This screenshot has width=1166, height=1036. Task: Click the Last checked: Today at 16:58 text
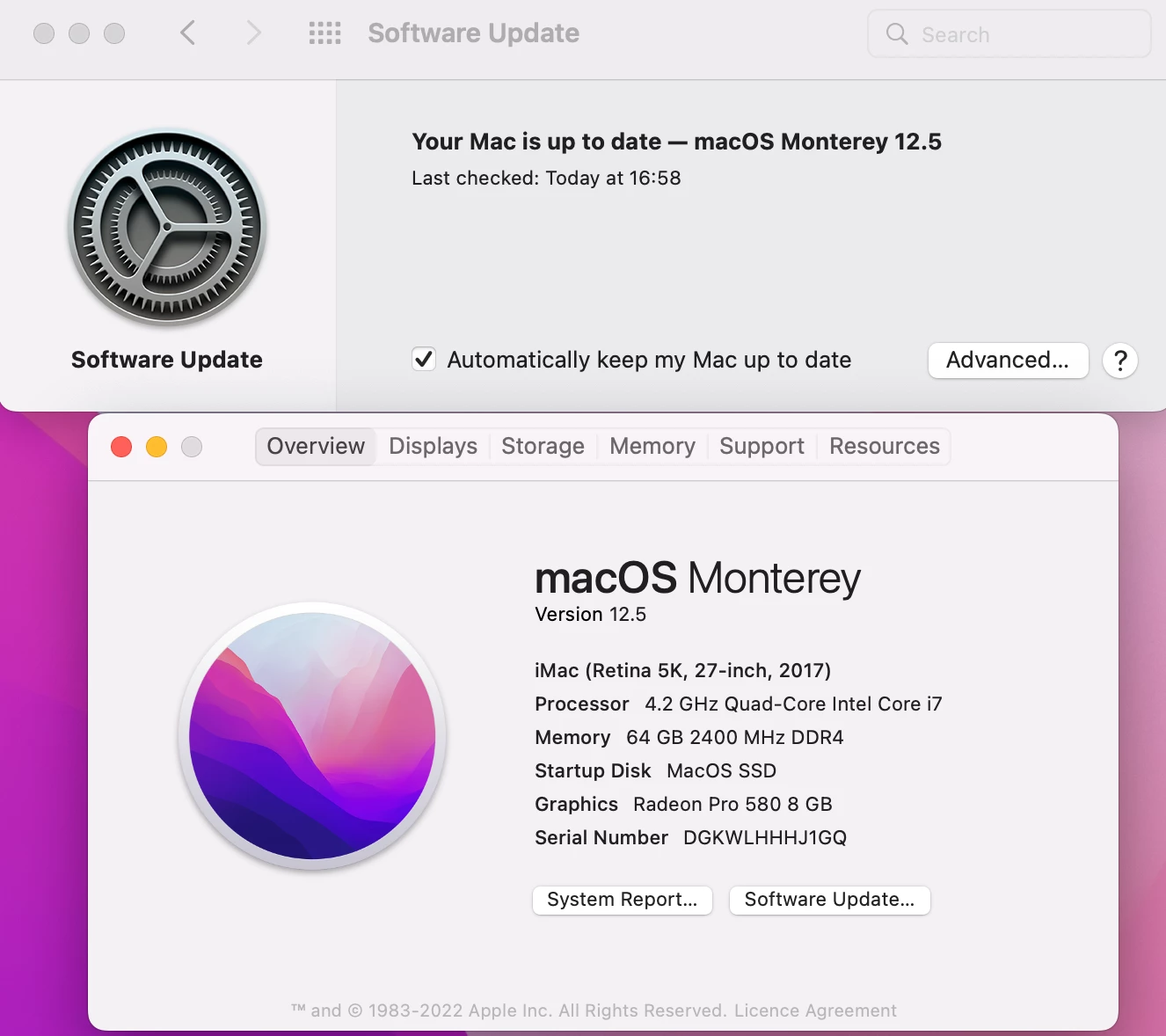point(546,178)
